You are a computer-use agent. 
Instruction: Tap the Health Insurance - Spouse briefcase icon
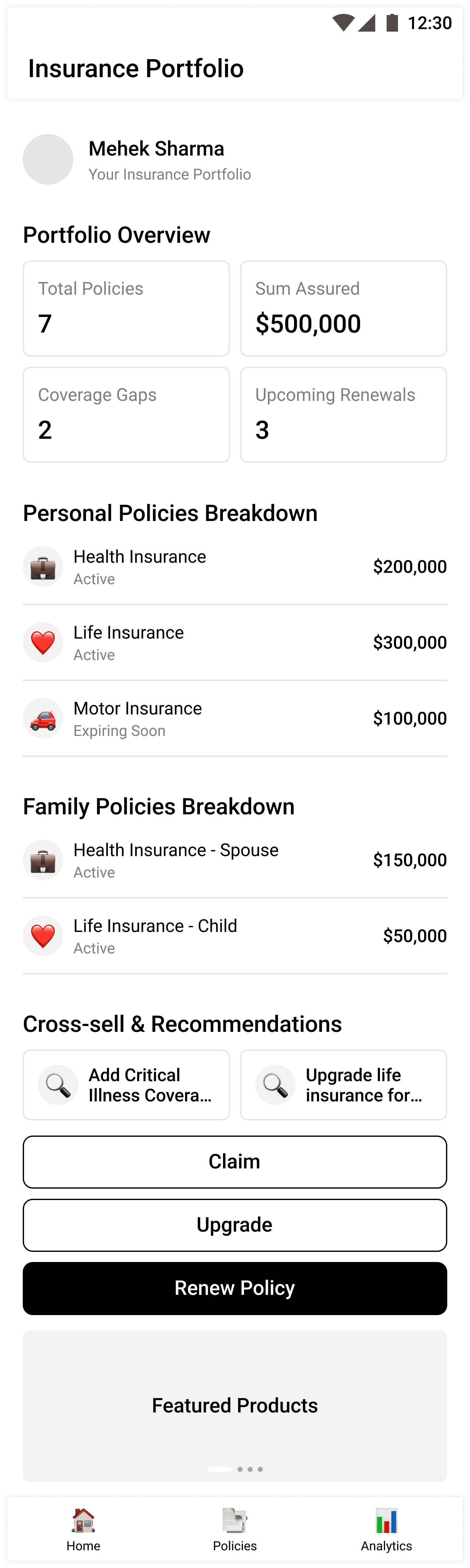43,860
